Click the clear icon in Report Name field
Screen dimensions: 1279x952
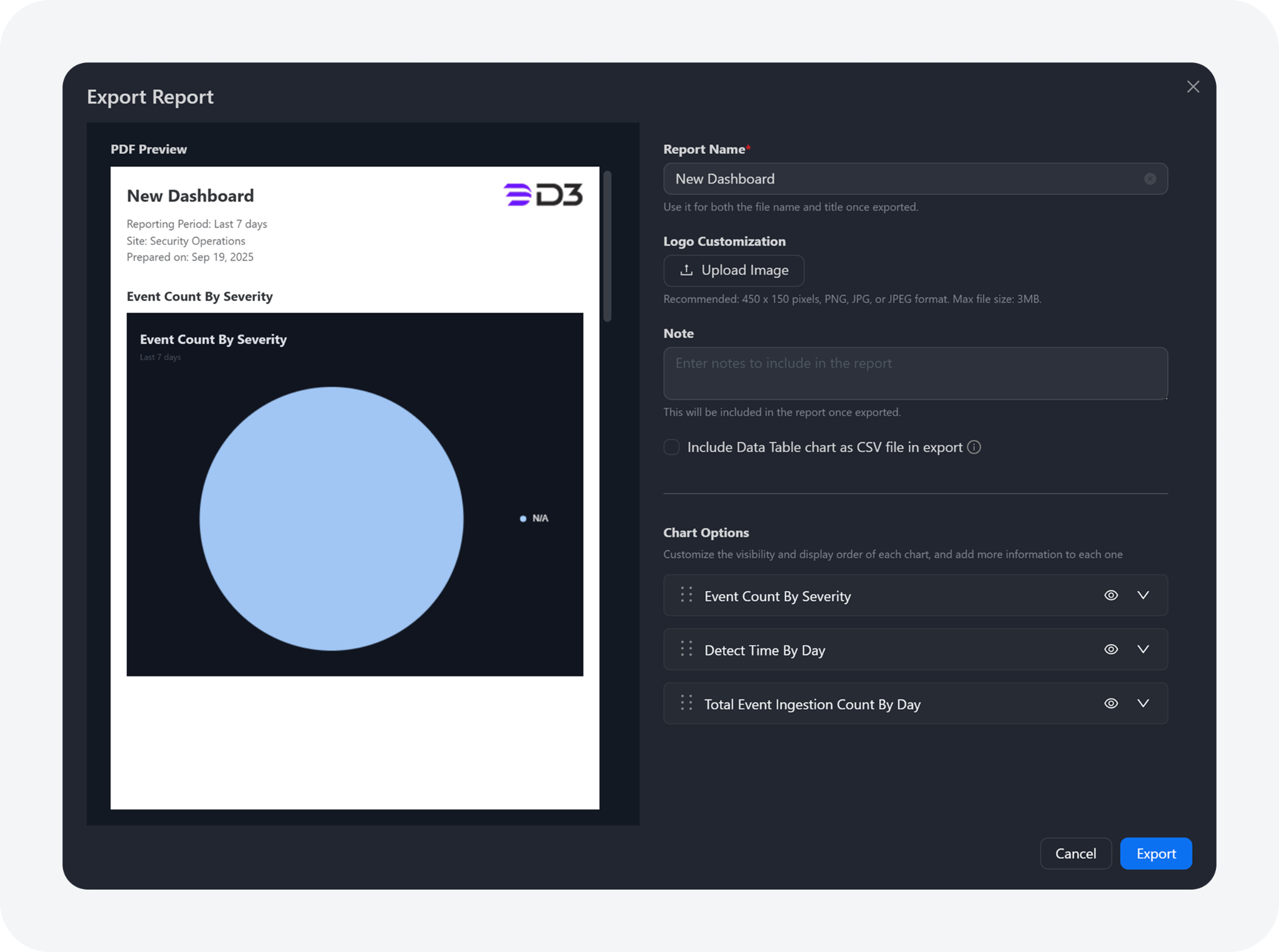[1150, 179]
